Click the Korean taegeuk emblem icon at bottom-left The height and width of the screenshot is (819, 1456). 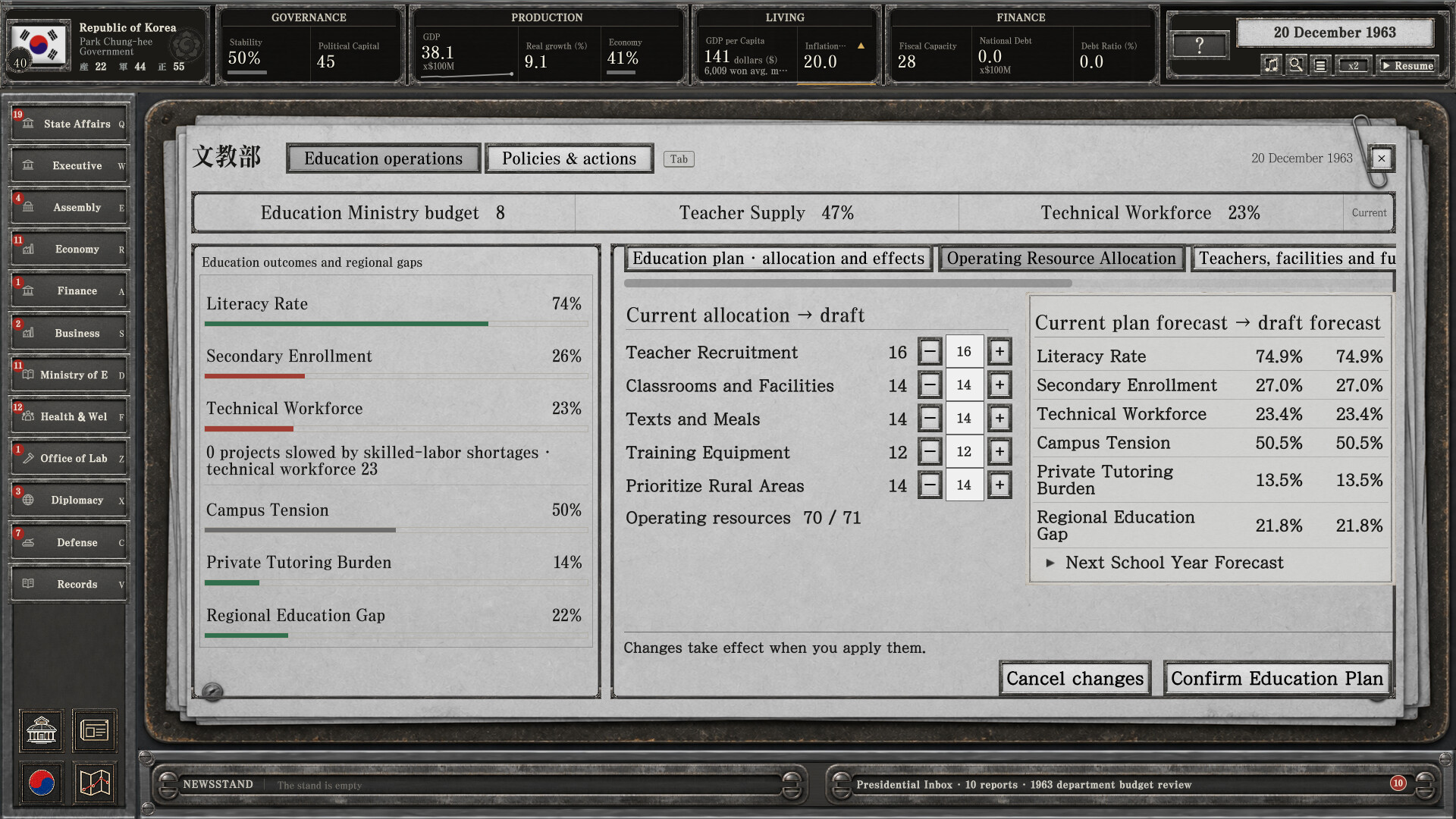coord(42,783)
